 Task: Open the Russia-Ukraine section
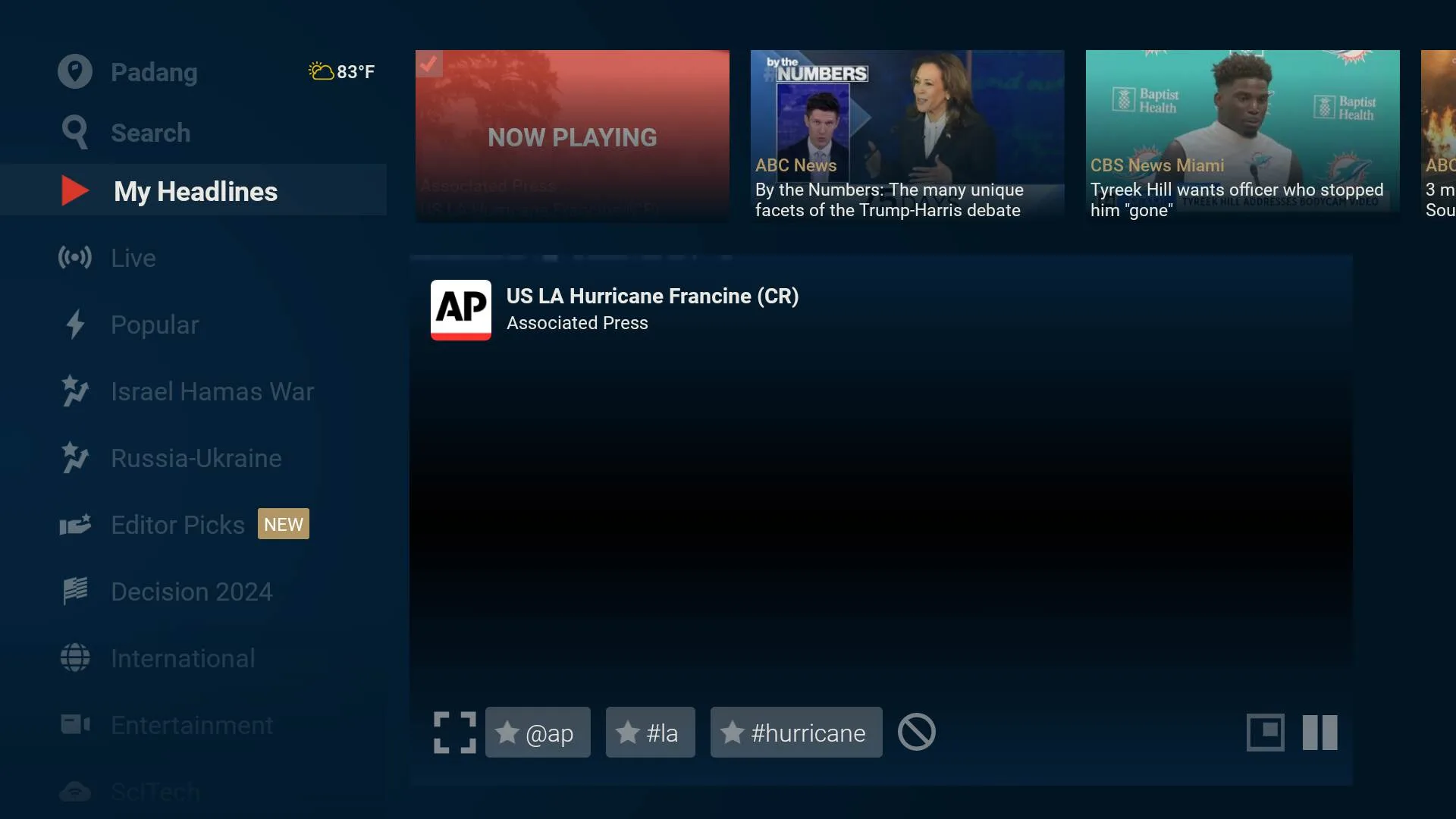[193, 458]
